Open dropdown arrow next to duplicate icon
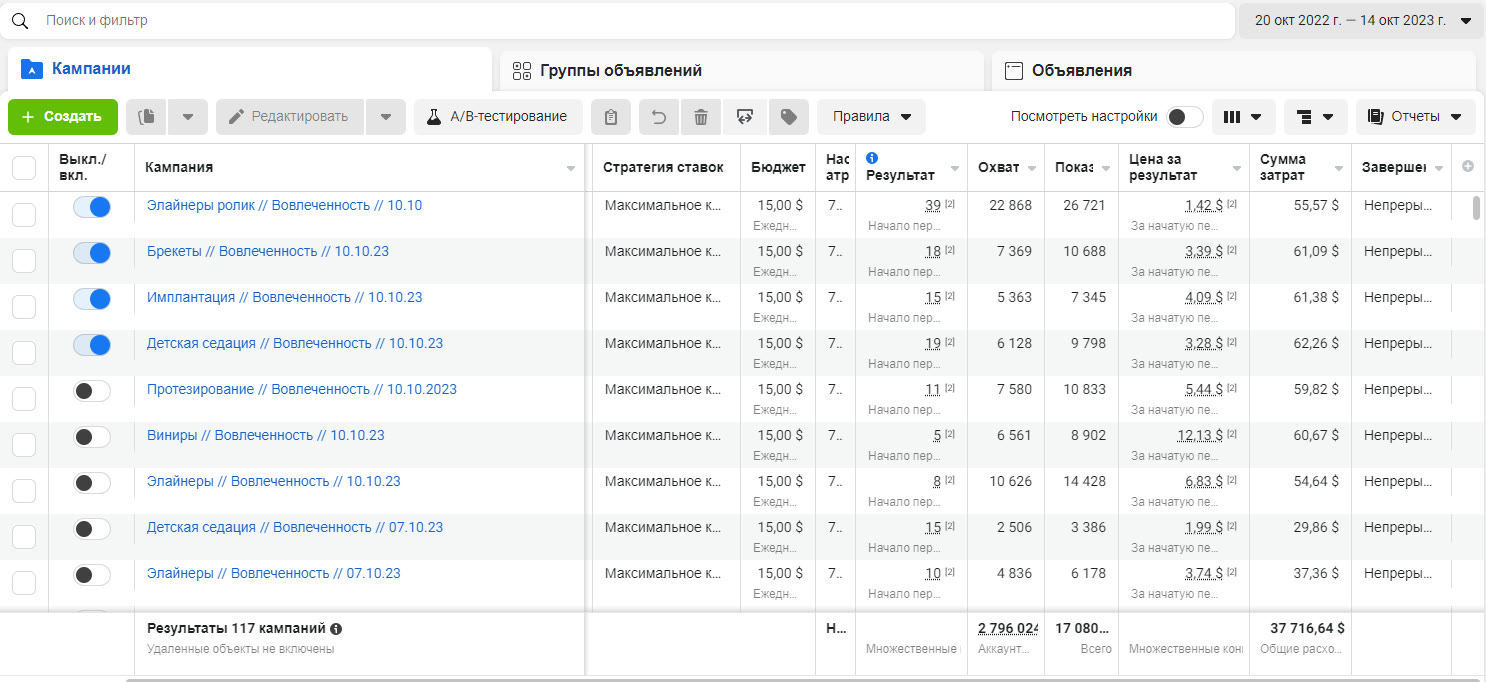 (x=188, y=117)
